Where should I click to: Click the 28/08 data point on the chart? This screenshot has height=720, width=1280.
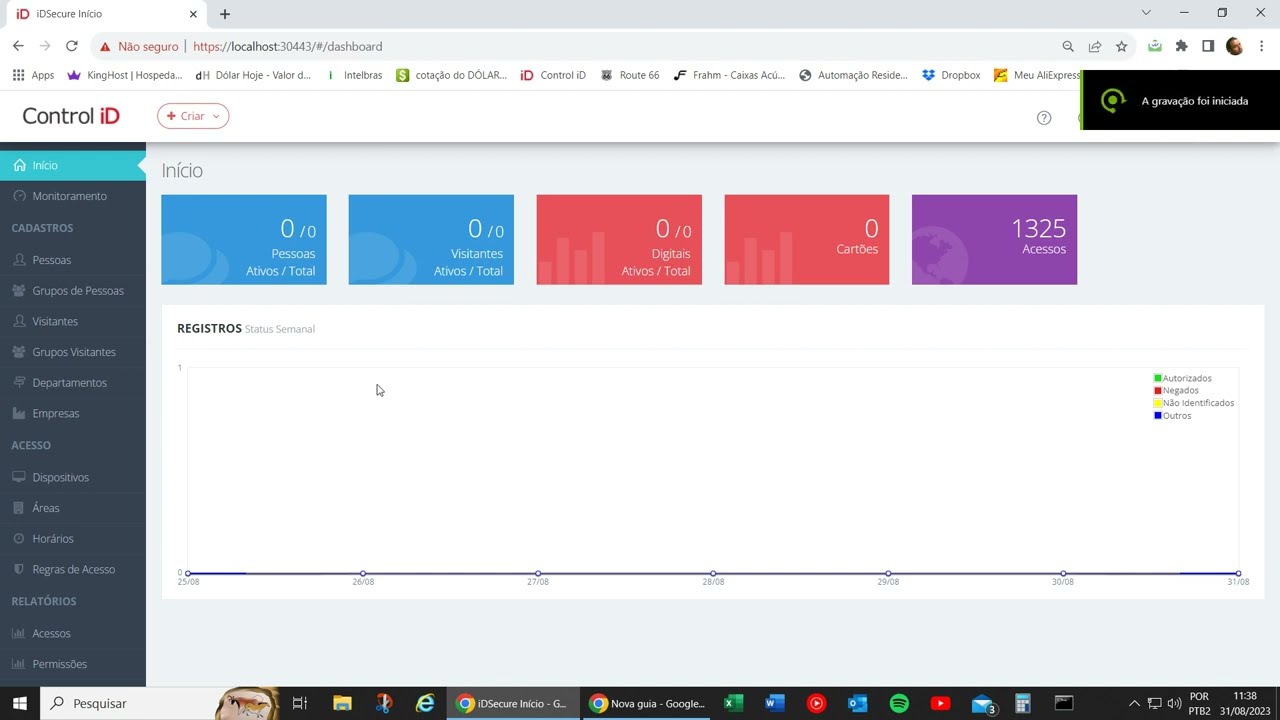click(713, 573)
